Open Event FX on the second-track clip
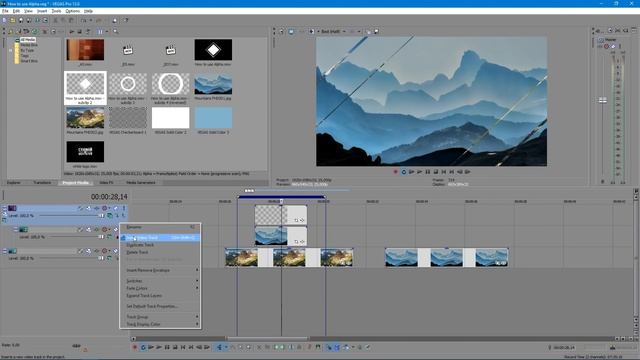Image resolution: width=640 pixels, height=360 pixels. 302,242
